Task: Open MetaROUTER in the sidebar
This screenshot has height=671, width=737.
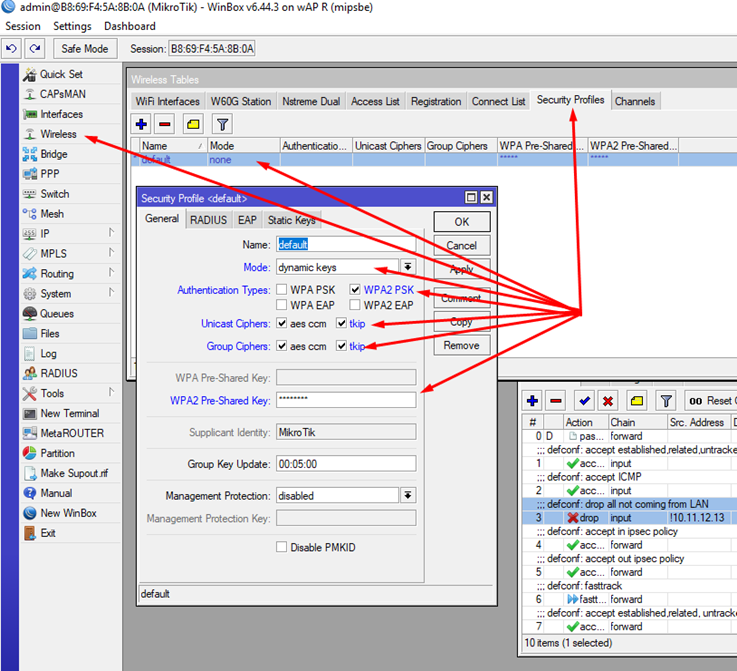Action: click(72, 433)
